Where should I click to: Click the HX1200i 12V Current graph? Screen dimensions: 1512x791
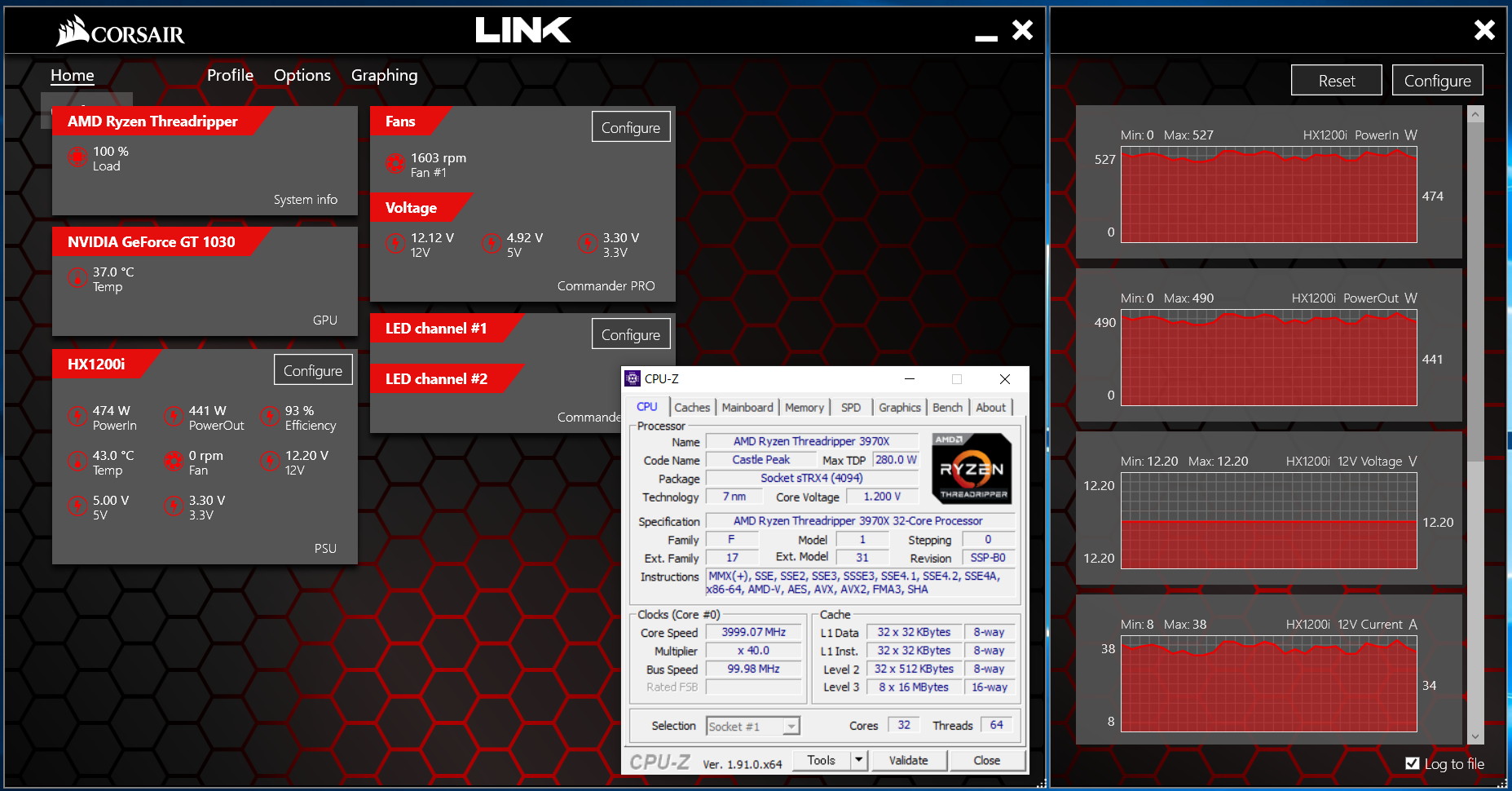tap(1269, 684)
